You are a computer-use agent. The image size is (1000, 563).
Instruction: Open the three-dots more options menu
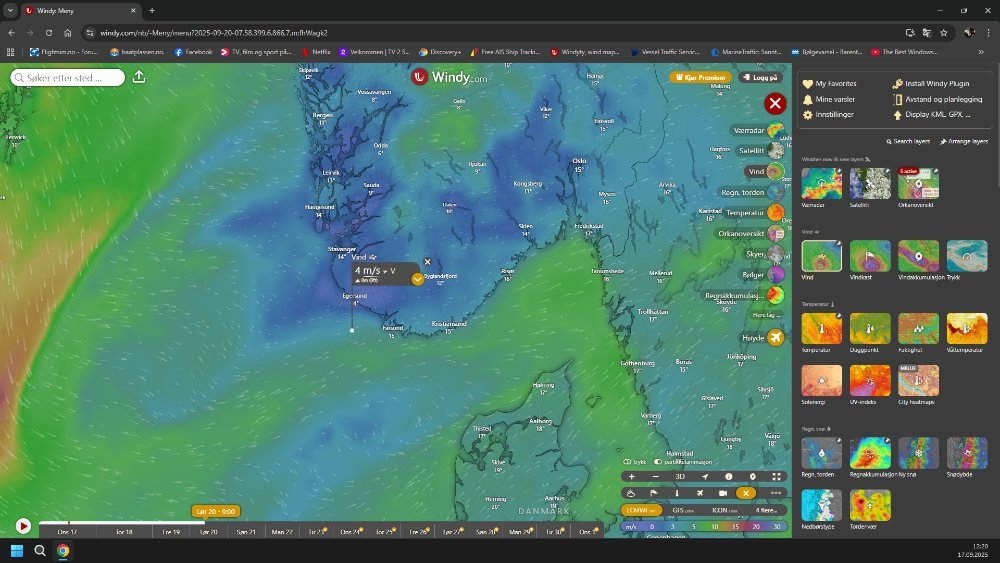(776, 493)
